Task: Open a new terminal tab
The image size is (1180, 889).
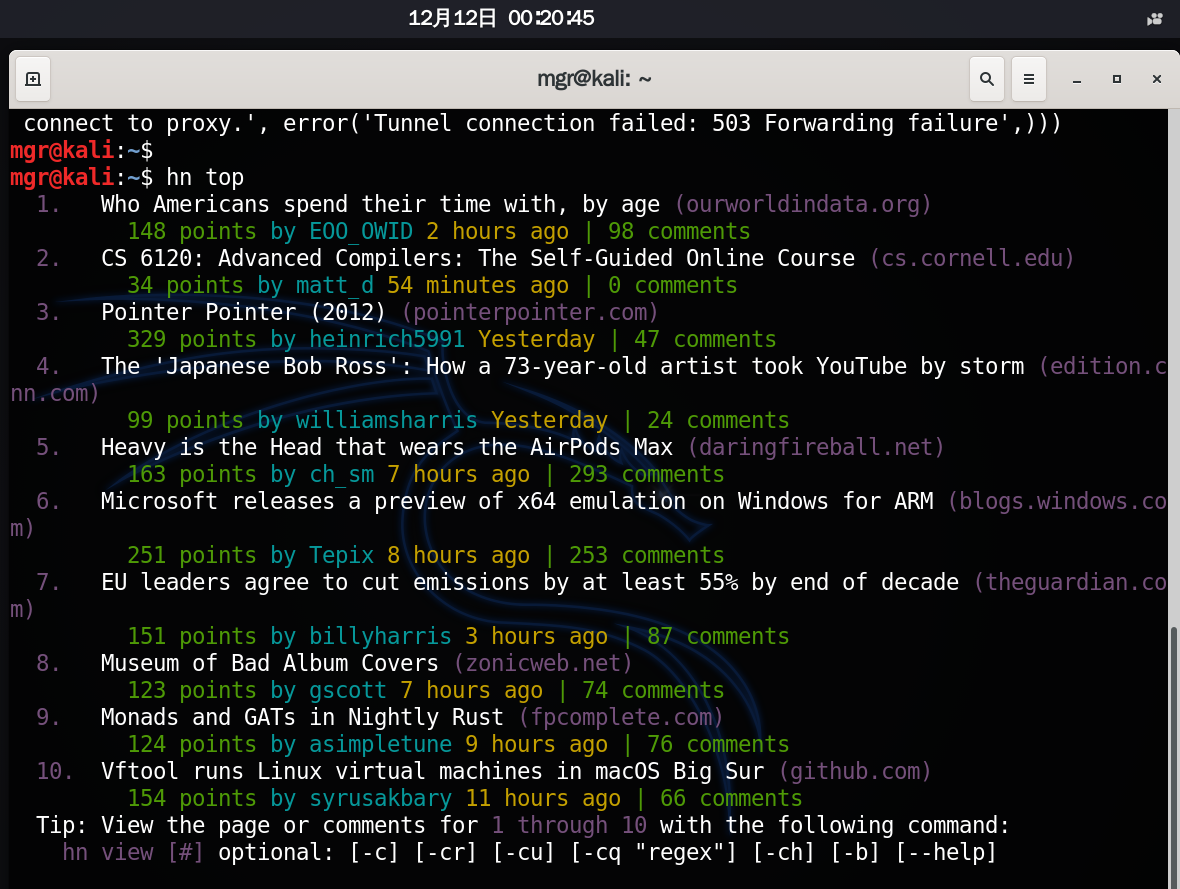Action: point(32,79)
